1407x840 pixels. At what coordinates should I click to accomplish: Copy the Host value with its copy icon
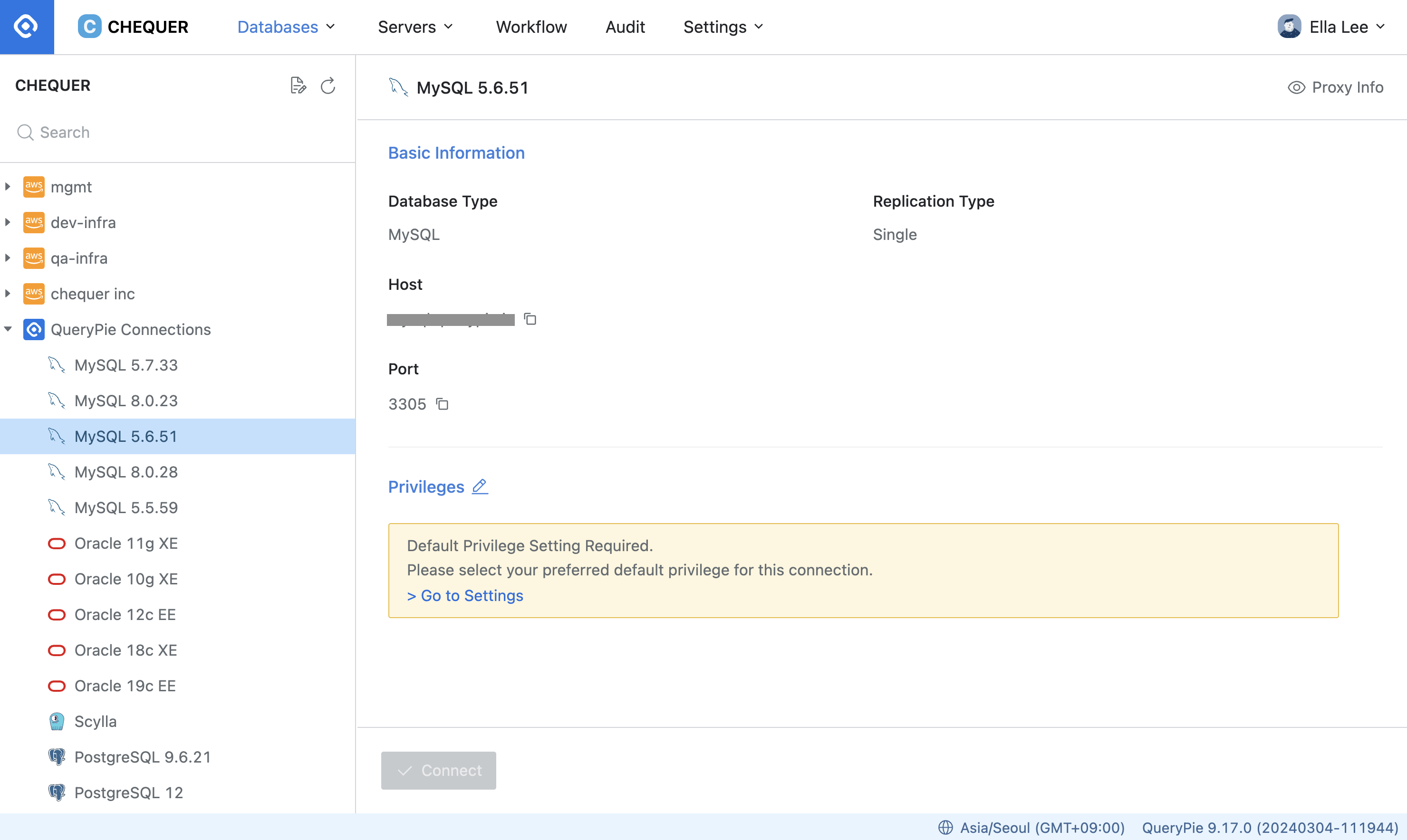point(530,319)
